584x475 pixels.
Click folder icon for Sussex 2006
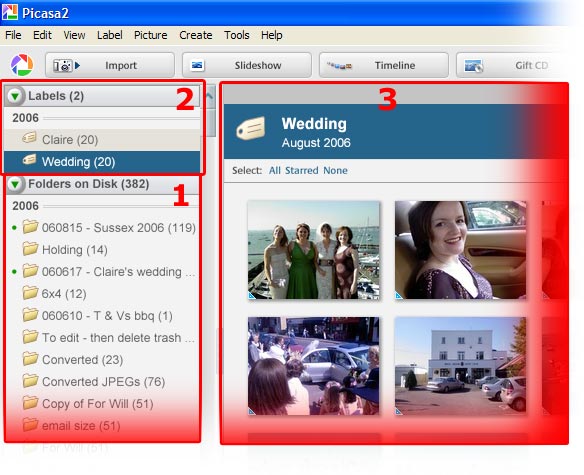[30, 226]
